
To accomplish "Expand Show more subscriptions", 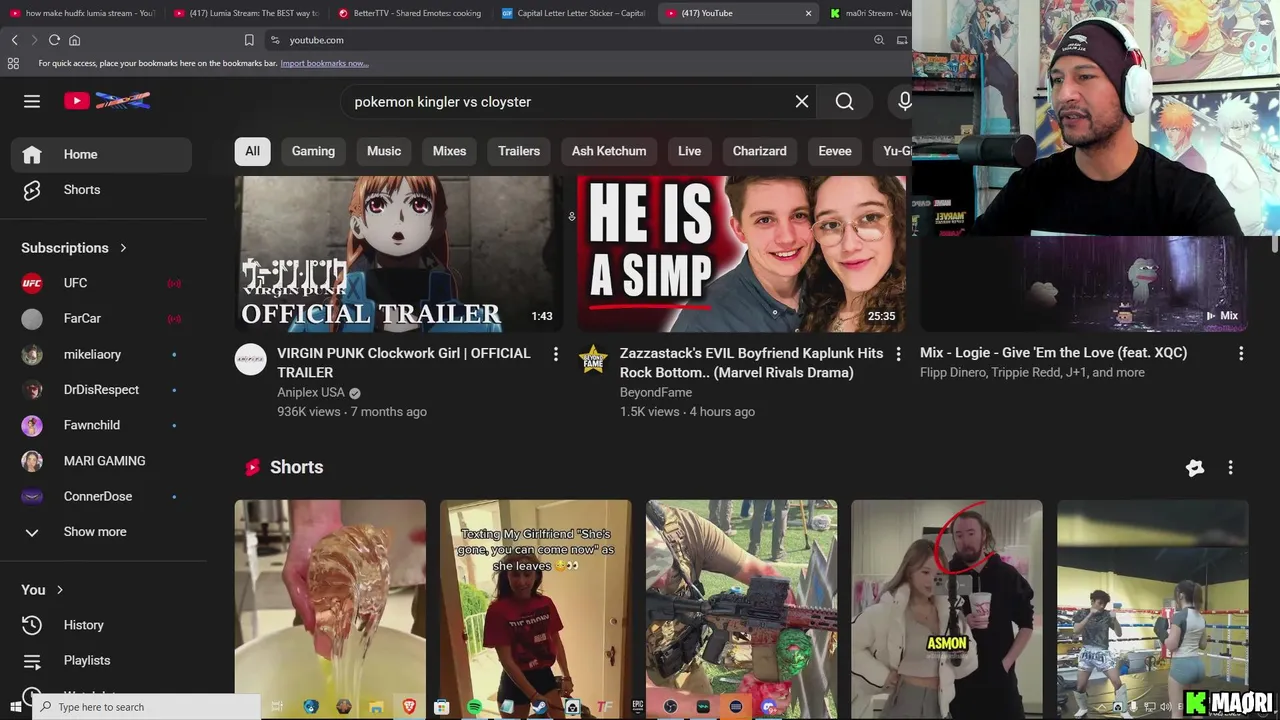I will (x=101, y=532).
